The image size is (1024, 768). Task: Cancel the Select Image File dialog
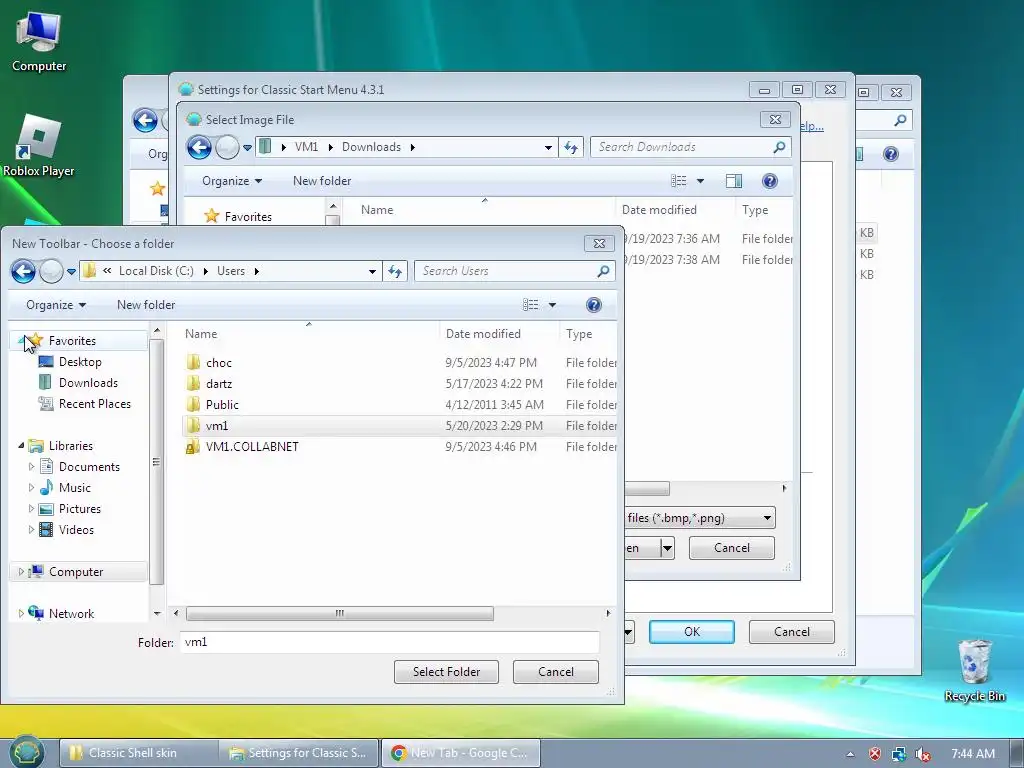[x=731, y=547]
